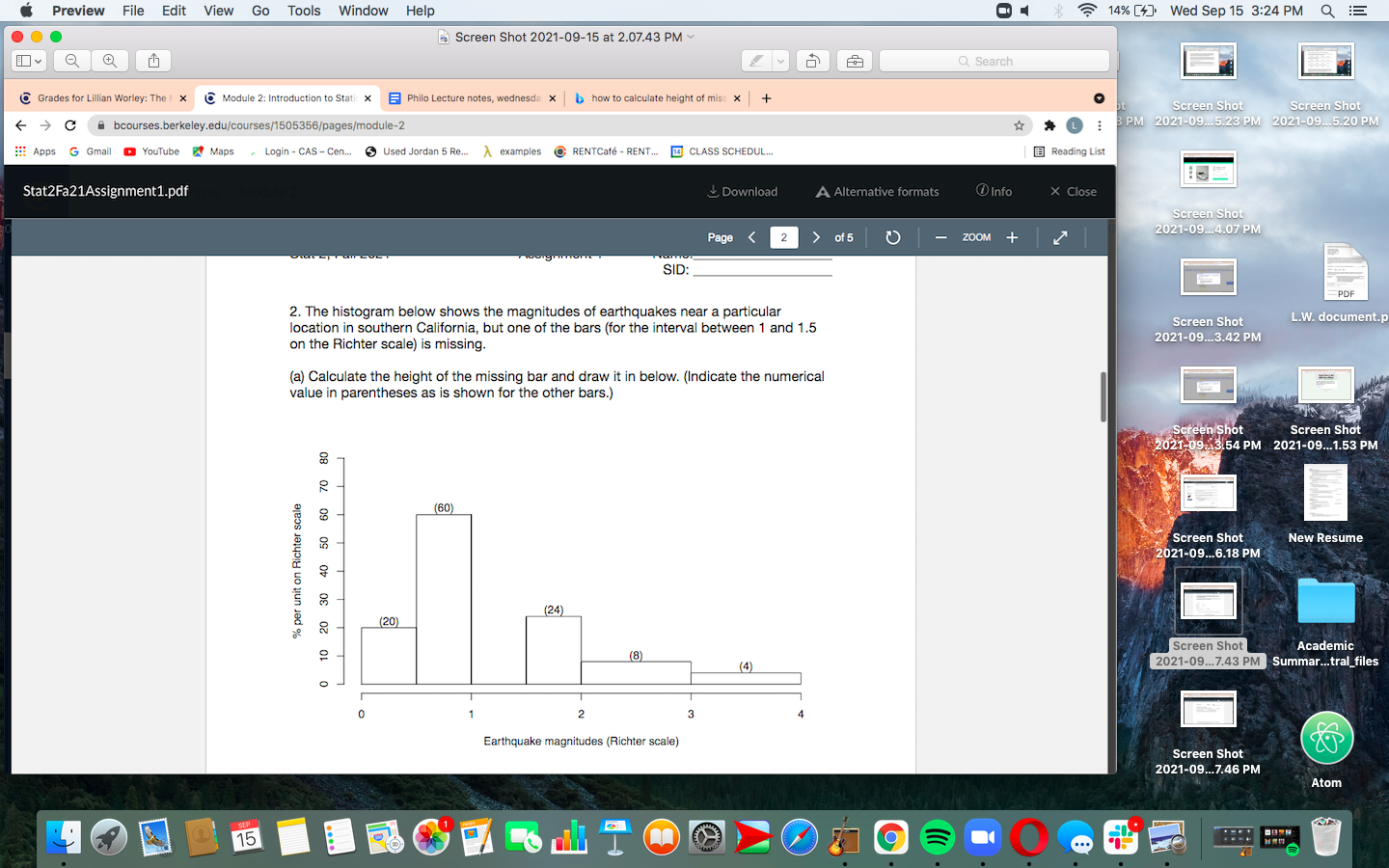Bookmark the current page with the star icon
Image resolution: width=1389 pixels, height=868 pixels.
coord(1018,125)
